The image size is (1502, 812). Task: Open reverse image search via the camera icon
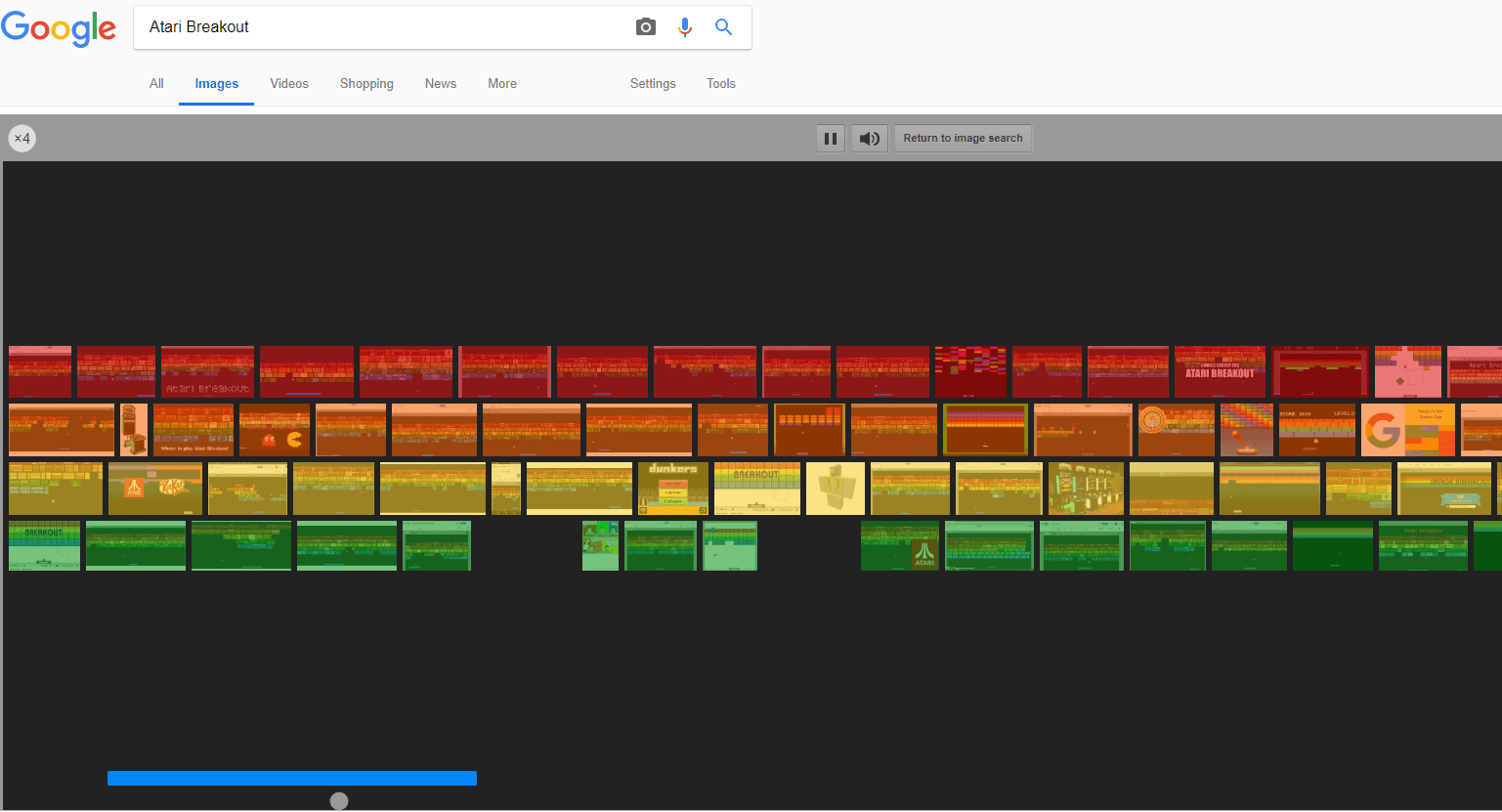click(x=645, y=26)
